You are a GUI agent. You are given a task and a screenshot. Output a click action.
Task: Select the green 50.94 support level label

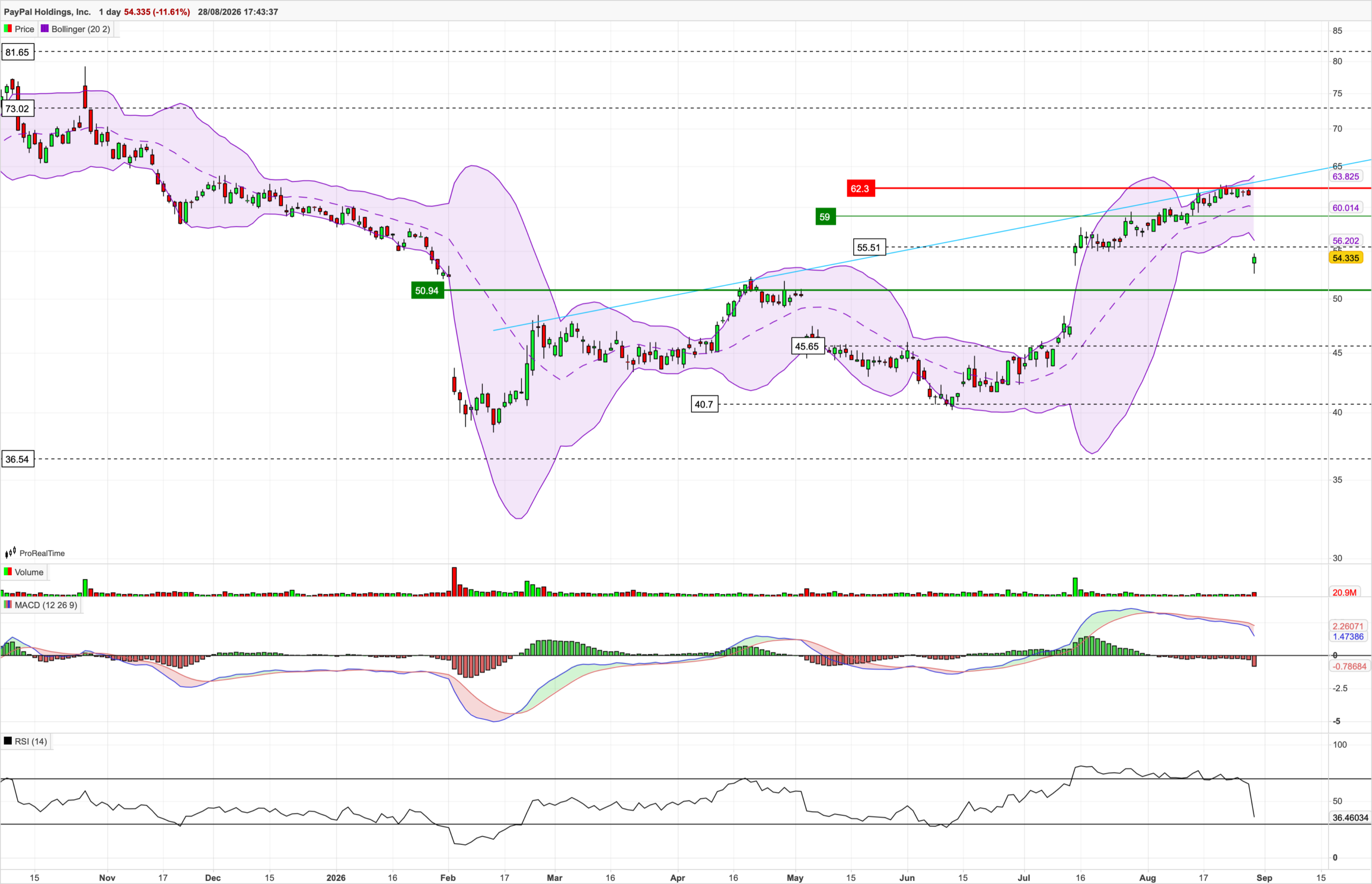(x=427, y=291)
